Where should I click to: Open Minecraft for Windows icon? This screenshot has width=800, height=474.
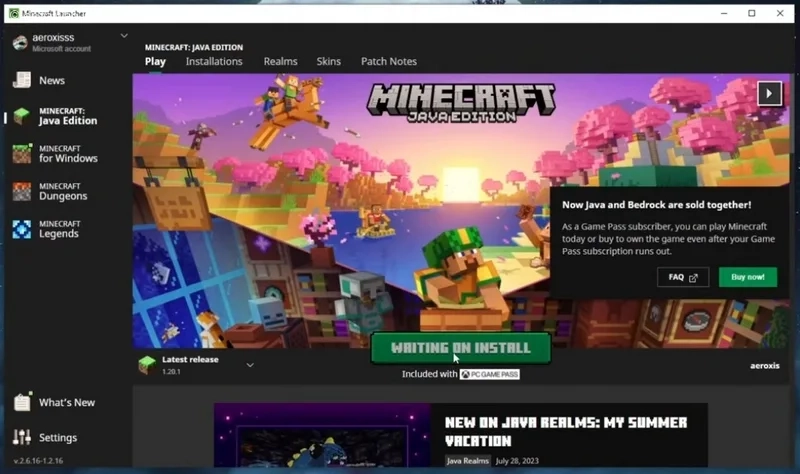21,154
